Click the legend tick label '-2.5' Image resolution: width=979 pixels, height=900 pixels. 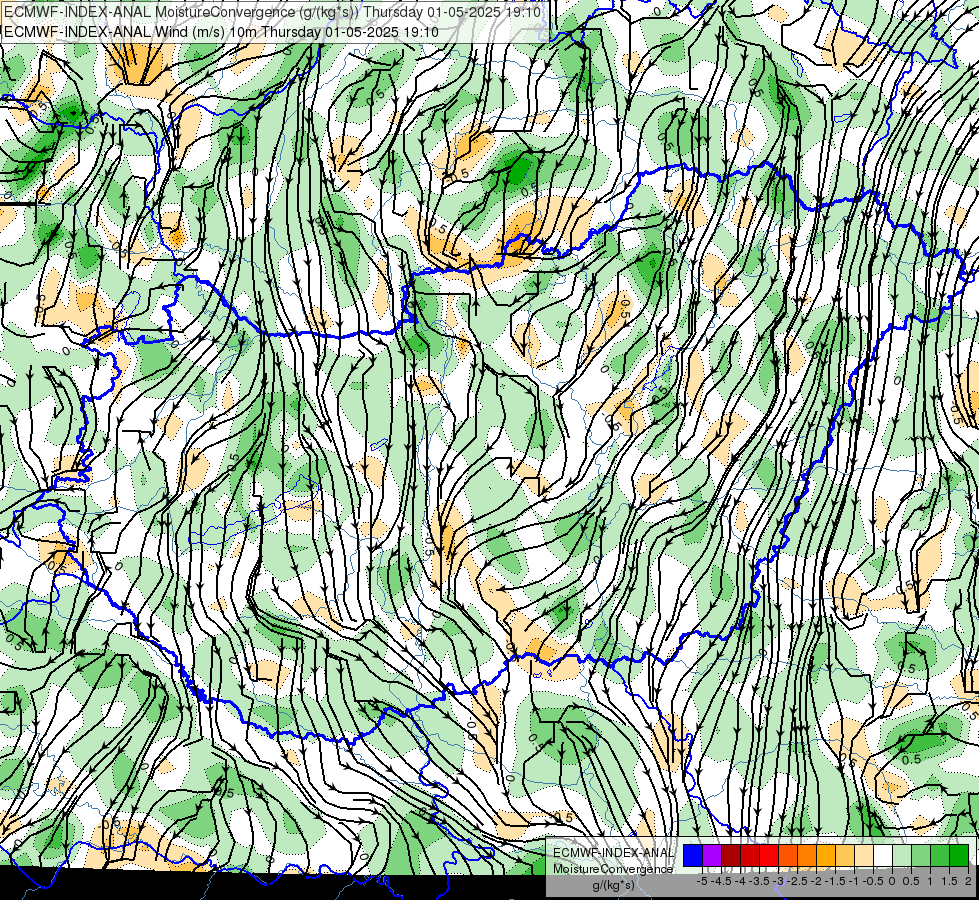[797, 881]
